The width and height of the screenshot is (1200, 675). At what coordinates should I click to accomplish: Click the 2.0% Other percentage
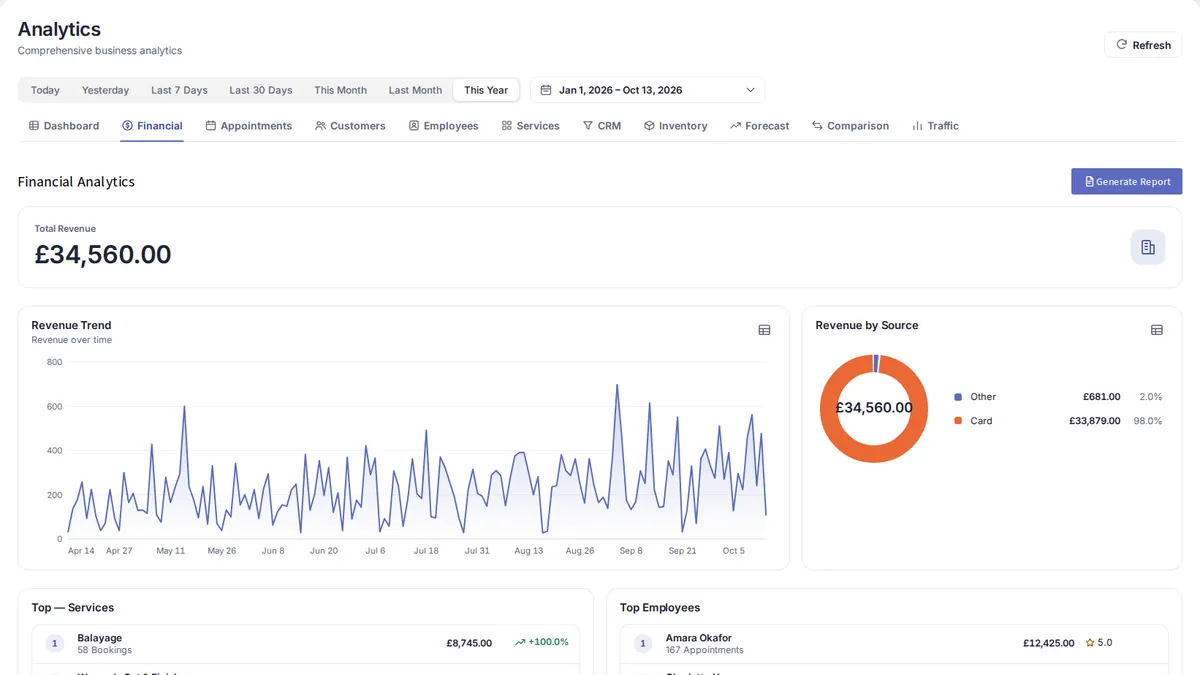pyautogui.click(x=1151, y=397)
